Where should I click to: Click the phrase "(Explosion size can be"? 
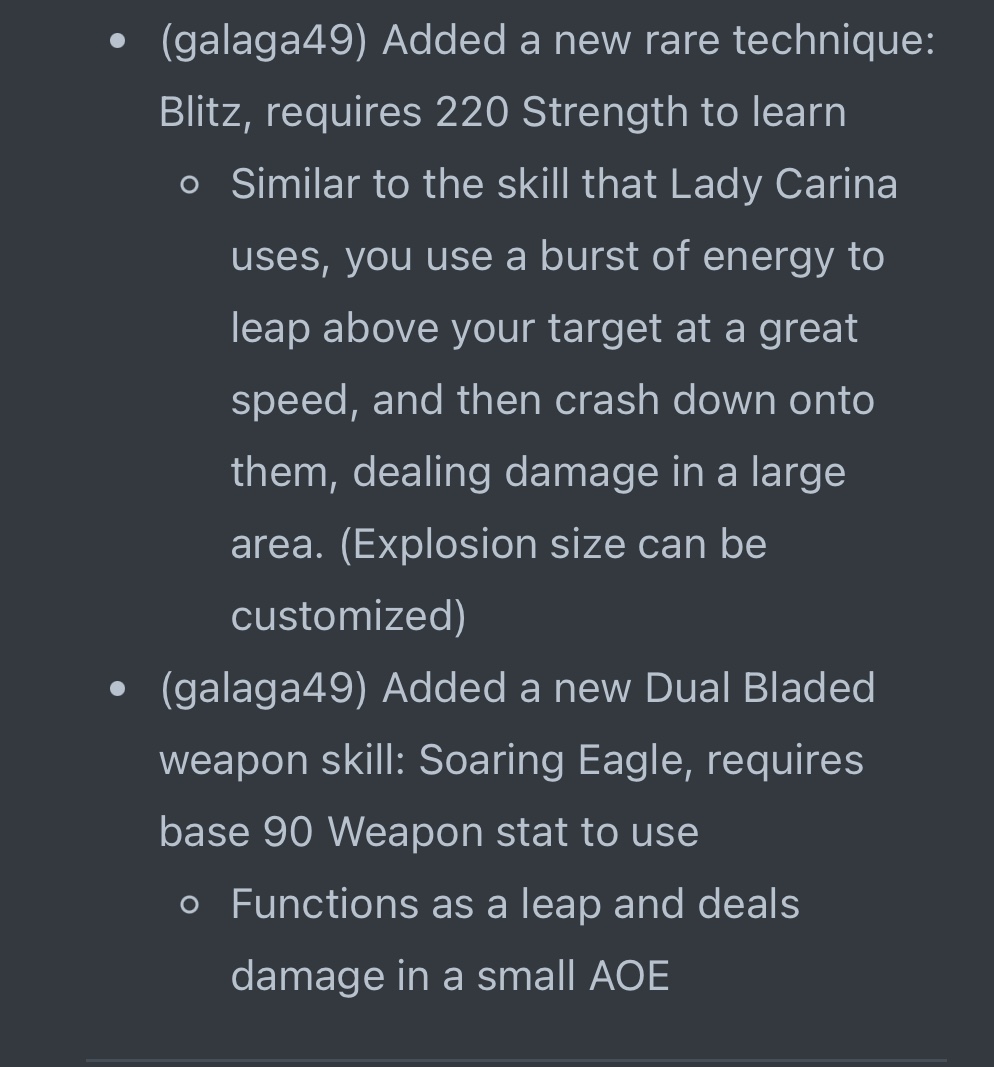[x=553, y=544]
